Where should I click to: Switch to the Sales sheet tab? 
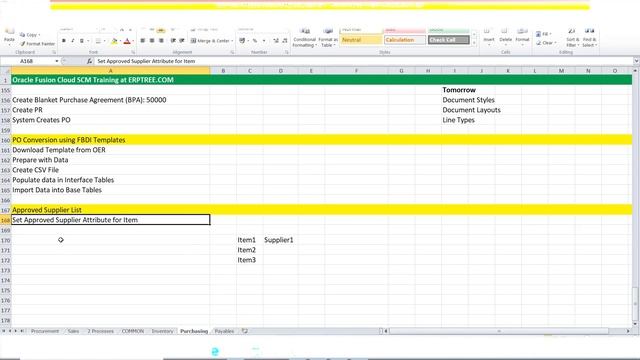pyautogui.click(x=73, y=331)
